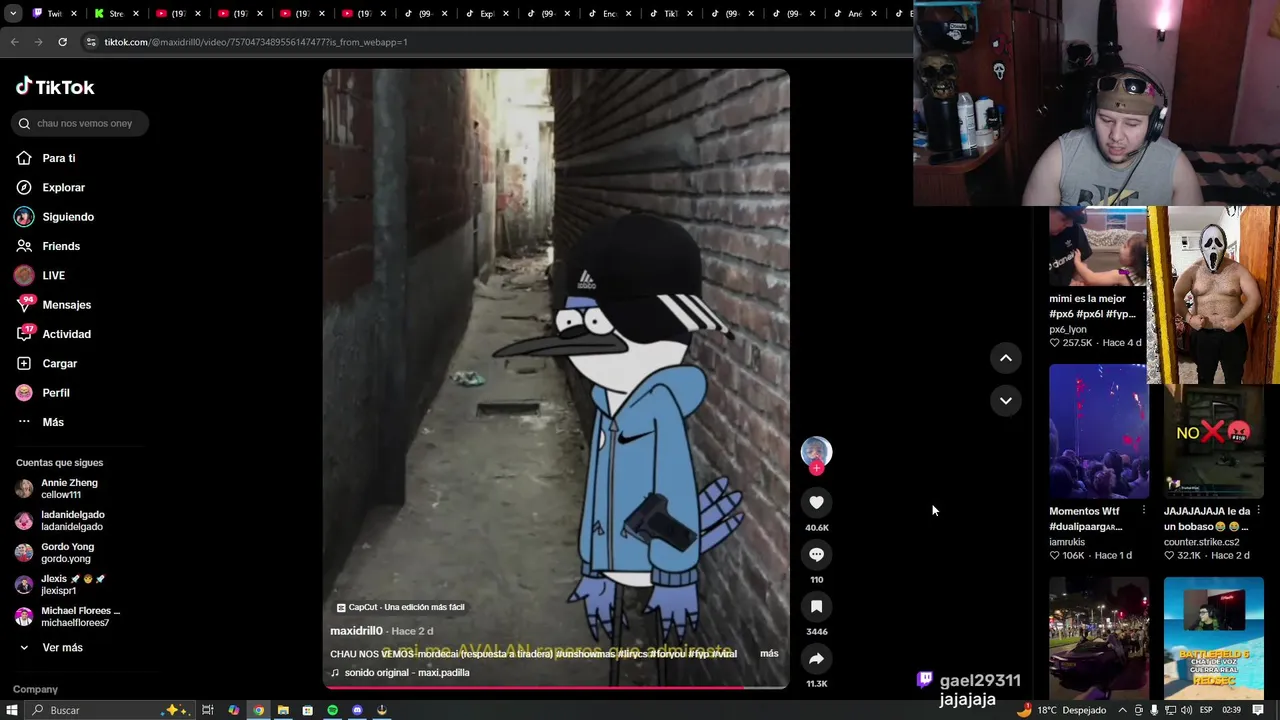The image size is (1280, 720).
Task: Open the Explorar compass icon
Action: 24,187
